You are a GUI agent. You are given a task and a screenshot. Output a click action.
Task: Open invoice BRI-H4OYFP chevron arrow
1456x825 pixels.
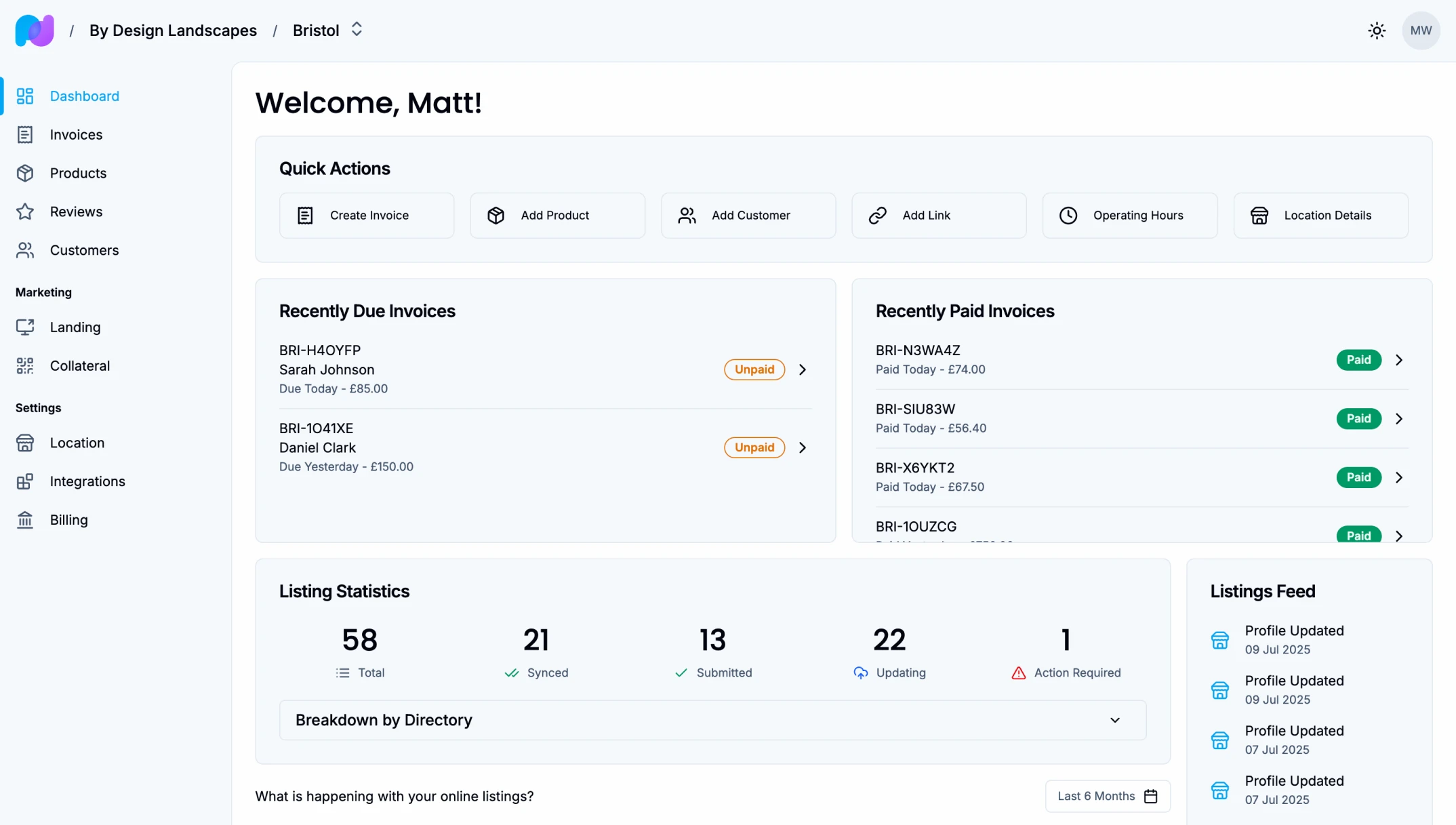(x=803, y=369)
